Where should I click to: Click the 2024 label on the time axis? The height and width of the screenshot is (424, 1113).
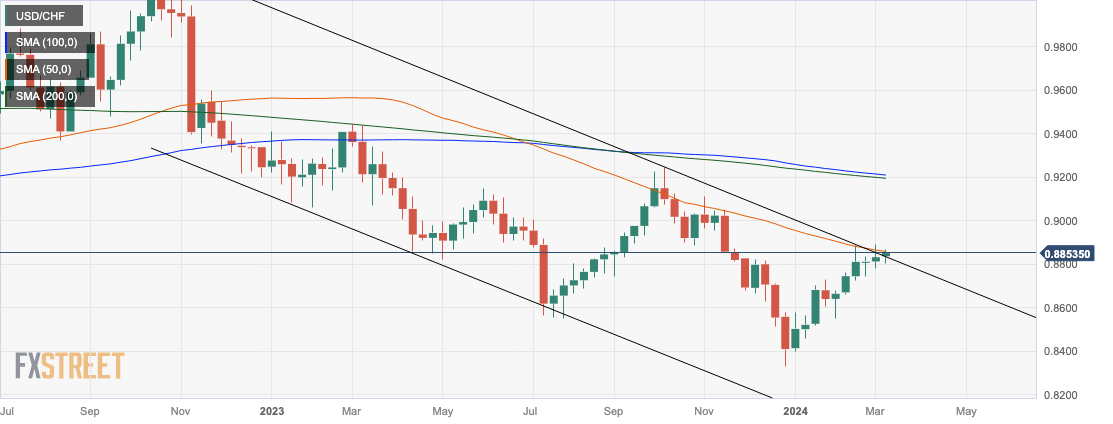click(x=796, y=410)
